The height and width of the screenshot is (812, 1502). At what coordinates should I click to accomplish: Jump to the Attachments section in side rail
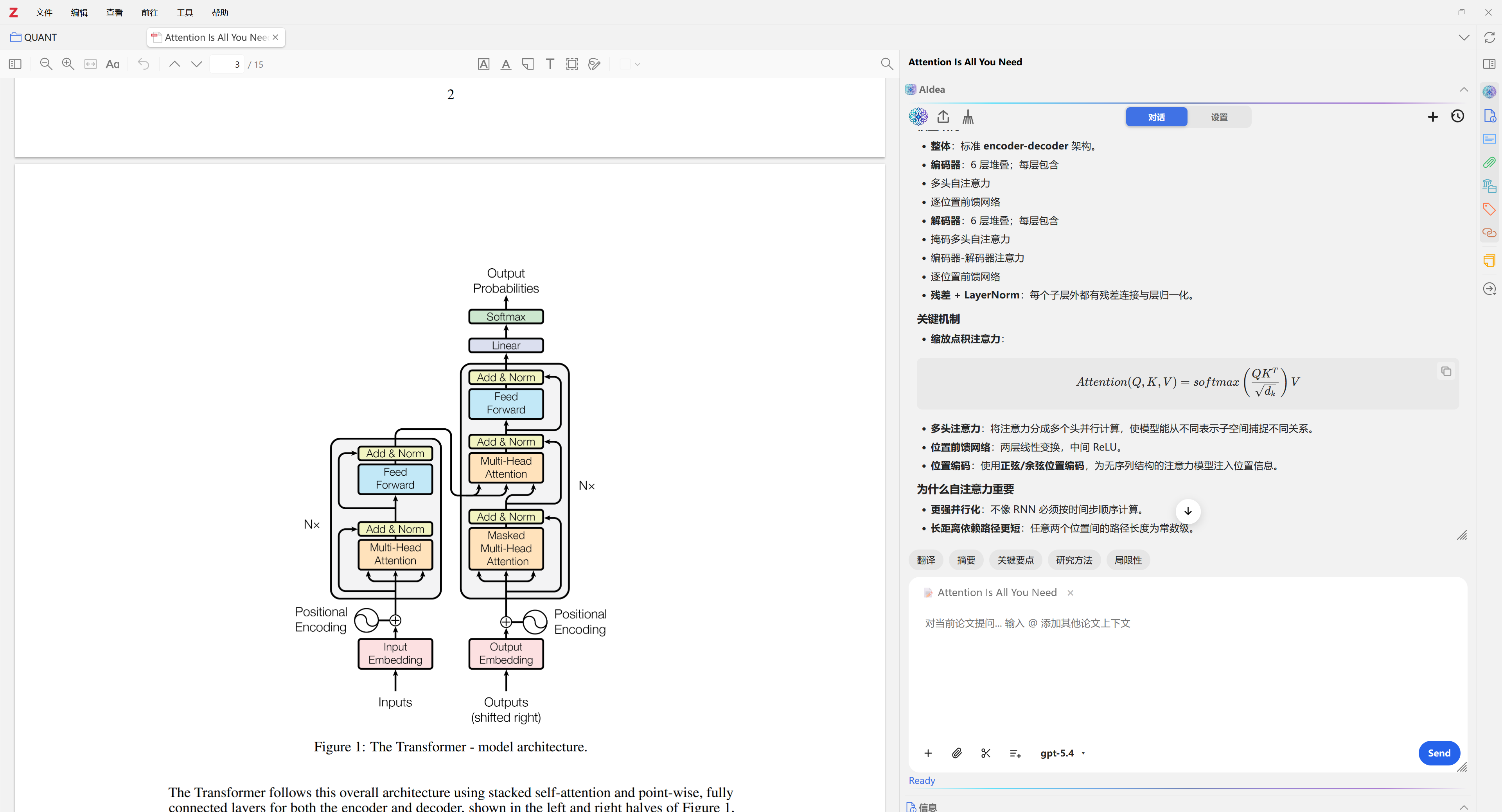point(1489,163)
